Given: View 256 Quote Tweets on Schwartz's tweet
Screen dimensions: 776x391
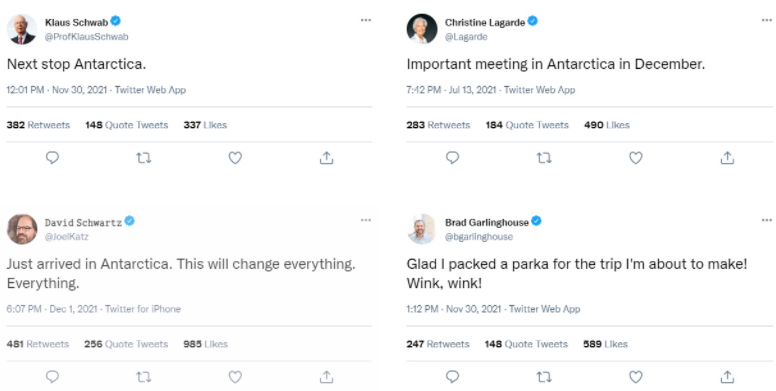Looking at the screenshot, I should tap(126, 344).
